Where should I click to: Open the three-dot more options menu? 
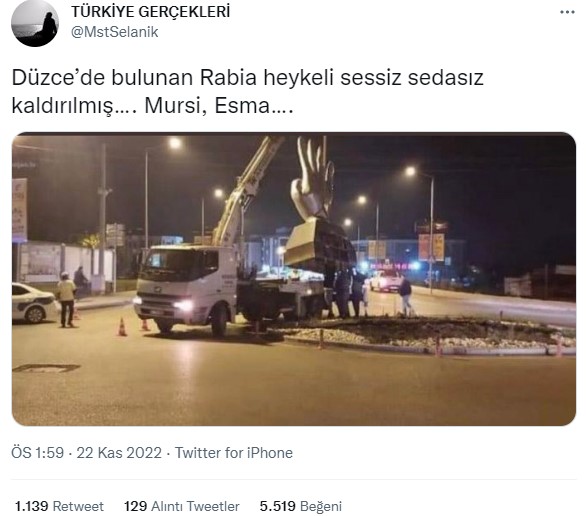[567, 12]
